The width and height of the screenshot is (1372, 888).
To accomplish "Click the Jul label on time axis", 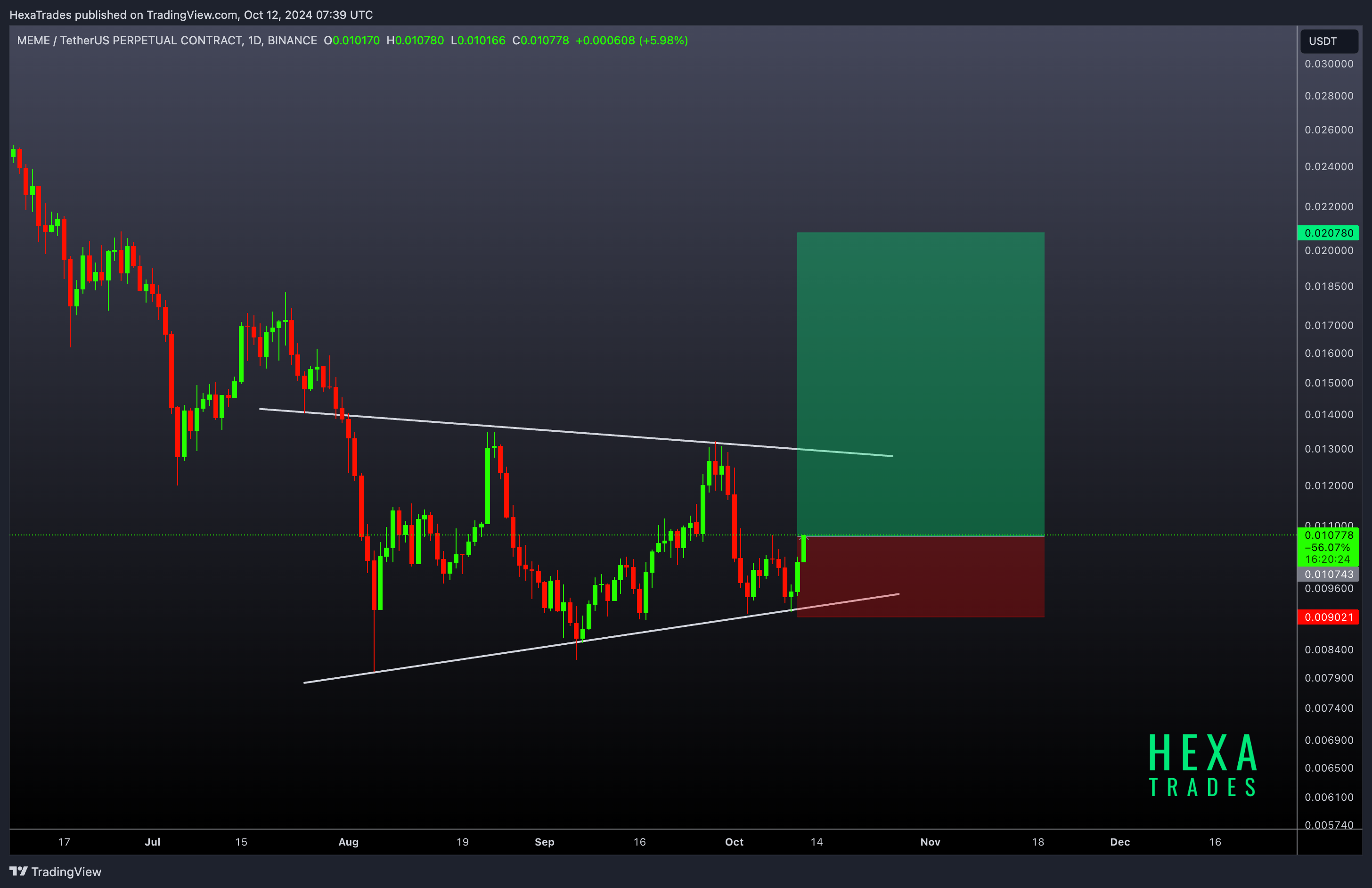I will [152, 842].
